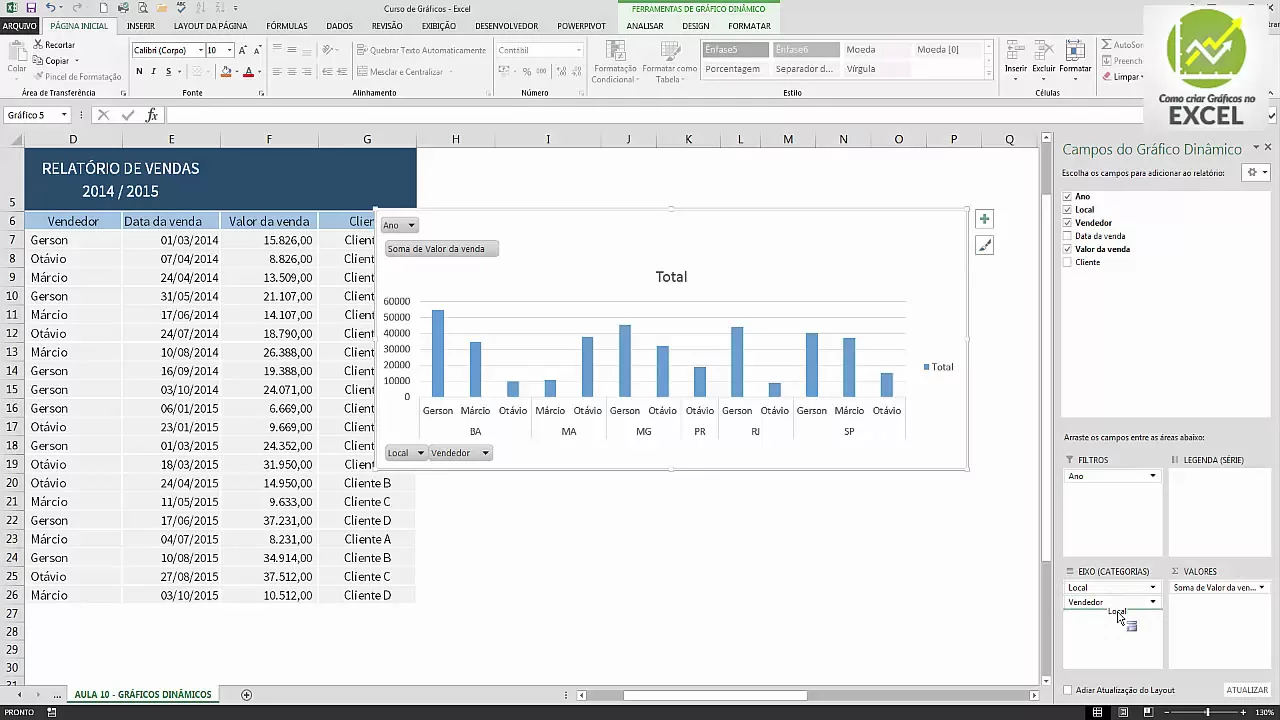Viewport: 1280px width, 720px height.
Task: Switch to the FÓRMULAS ribbon tab
Action: point(287,26)
